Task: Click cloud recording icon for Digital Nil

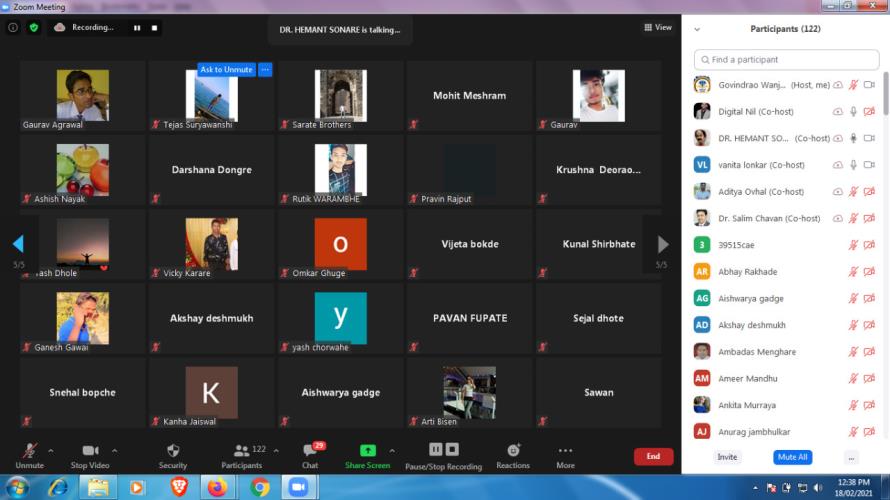Action: tap(838, 112)
